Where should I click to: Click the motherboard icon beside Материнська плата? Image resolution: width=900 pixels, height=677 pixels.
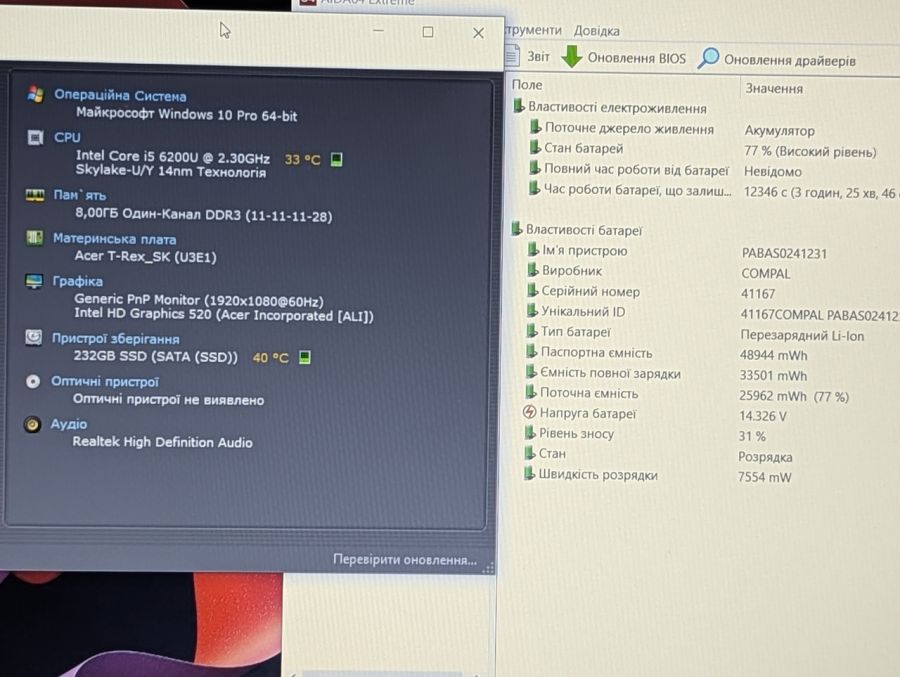click(x=34, y=238)
